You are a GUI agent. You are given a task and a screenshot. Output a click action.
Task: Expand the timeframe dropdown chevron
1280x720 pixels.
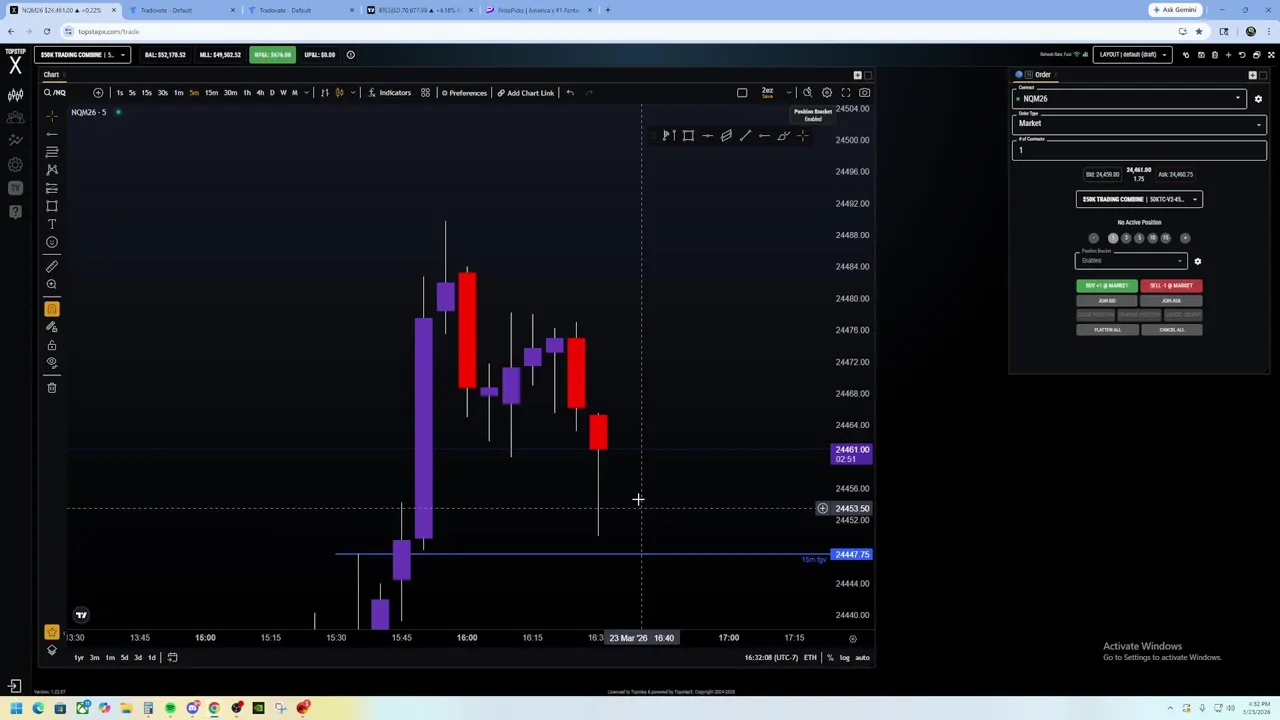(x=306, y=93)
